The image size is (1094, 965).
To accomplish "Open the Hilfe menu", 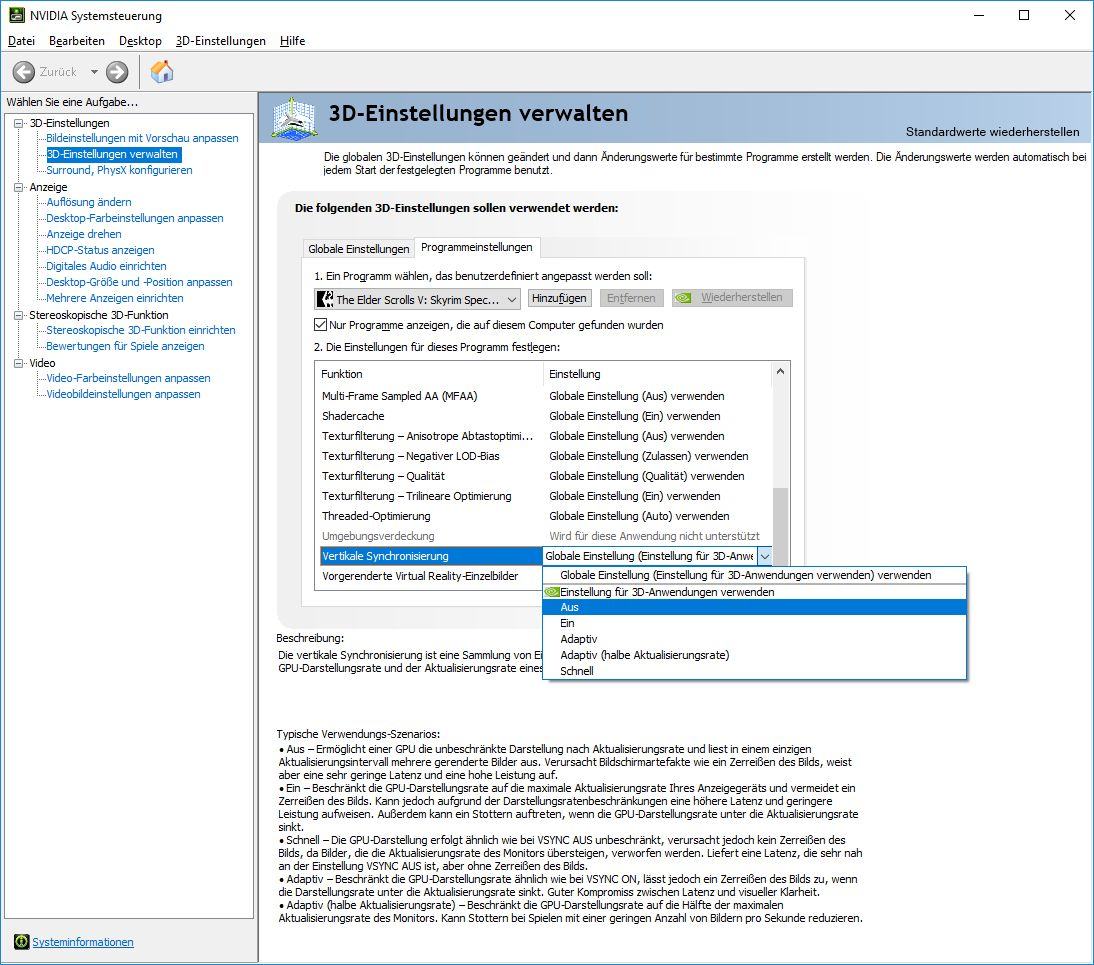I will pos(292,40).
